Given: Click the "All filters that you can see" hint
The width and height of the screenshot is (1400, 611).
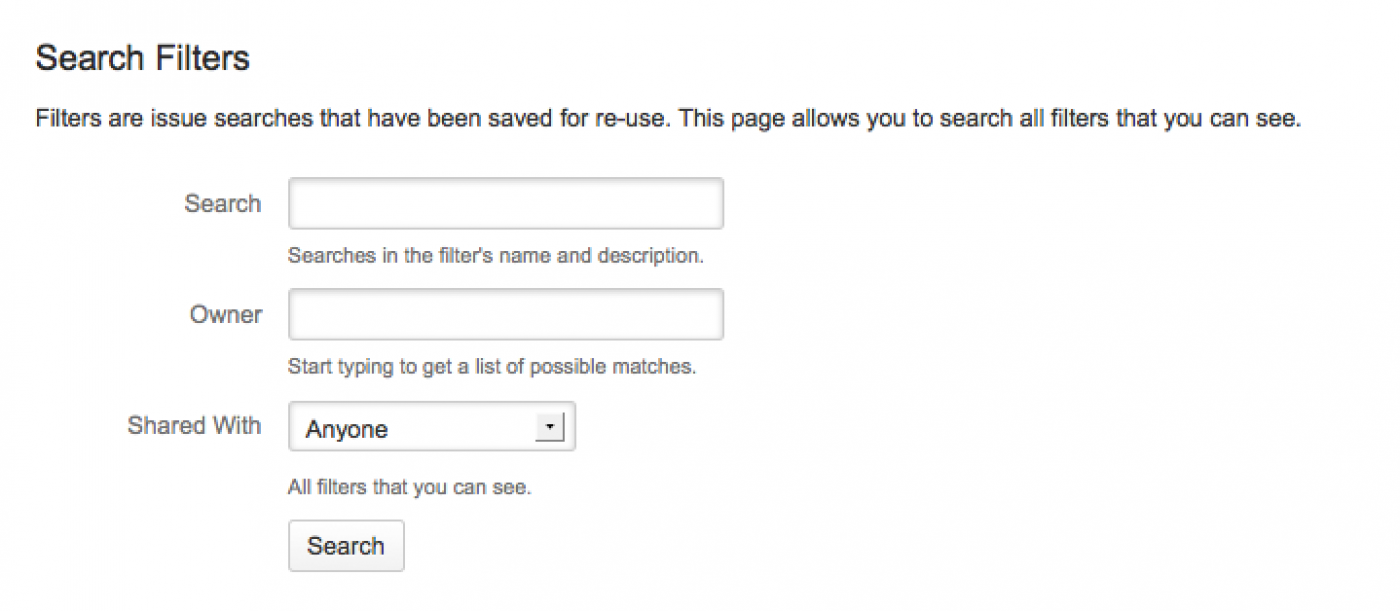Looking at the screenshot, I should pos(409,489).
